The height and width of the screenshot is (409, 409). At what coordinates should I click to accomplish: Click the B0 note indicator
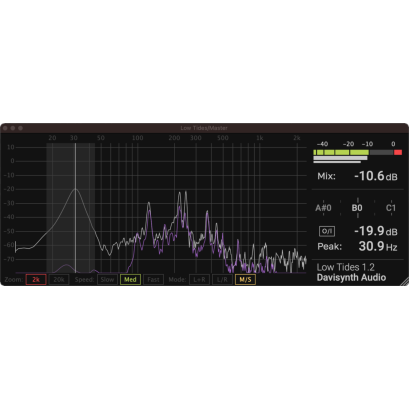point(357,208)
